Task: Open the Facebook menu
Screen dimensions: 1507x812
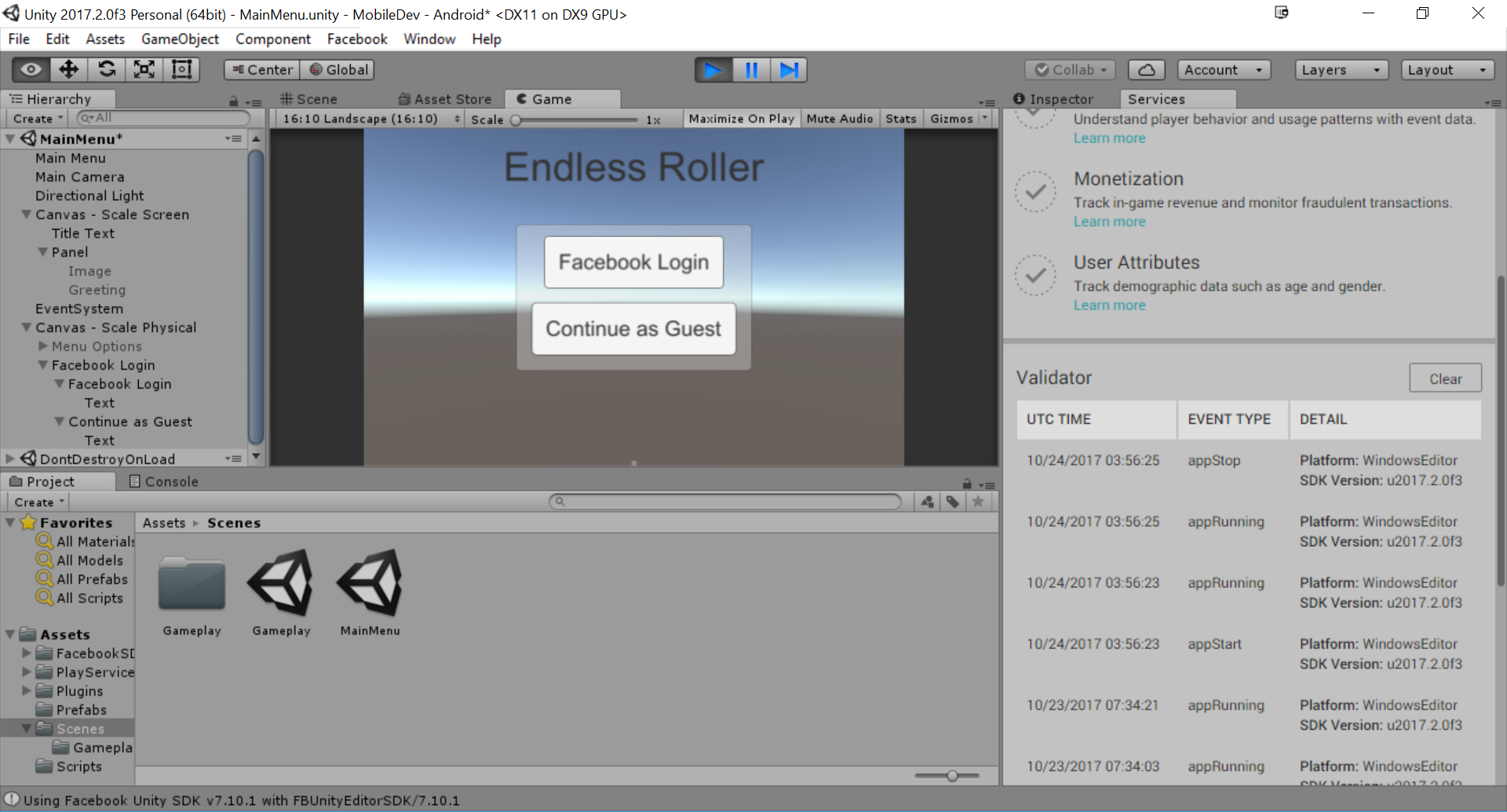Action: coord(357,38)
